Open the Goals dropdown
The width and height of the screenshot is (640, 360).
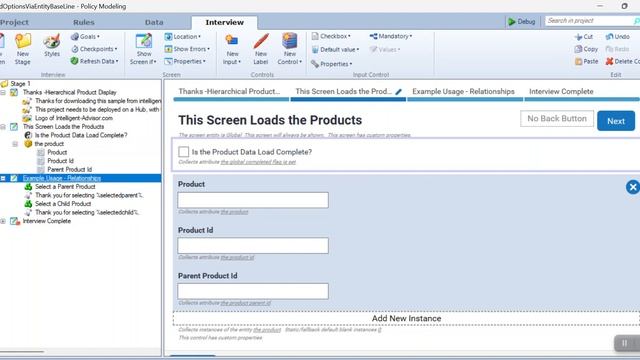tap(85, 37)
